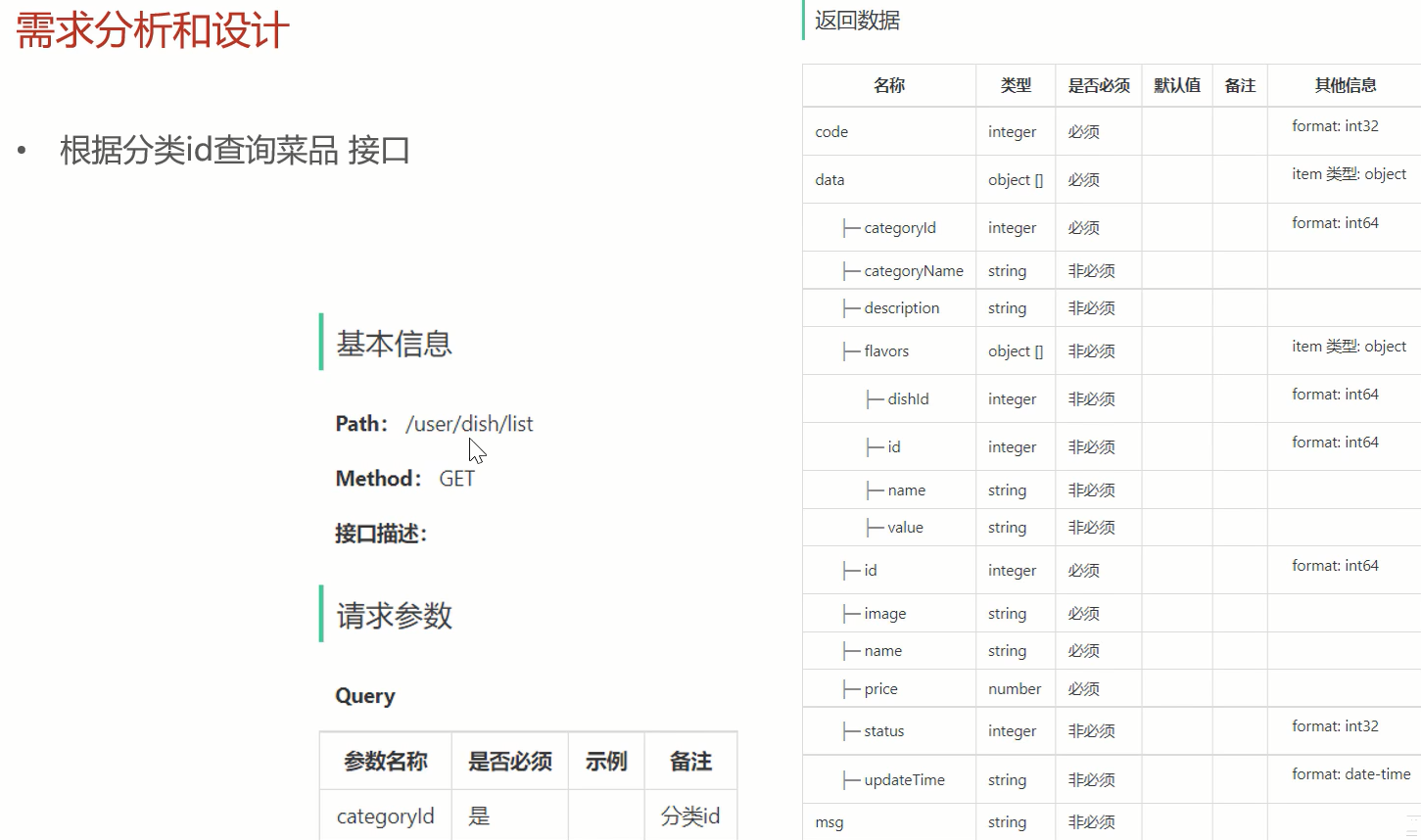Click the 名称 header in the response table

(x=889, y=85)
